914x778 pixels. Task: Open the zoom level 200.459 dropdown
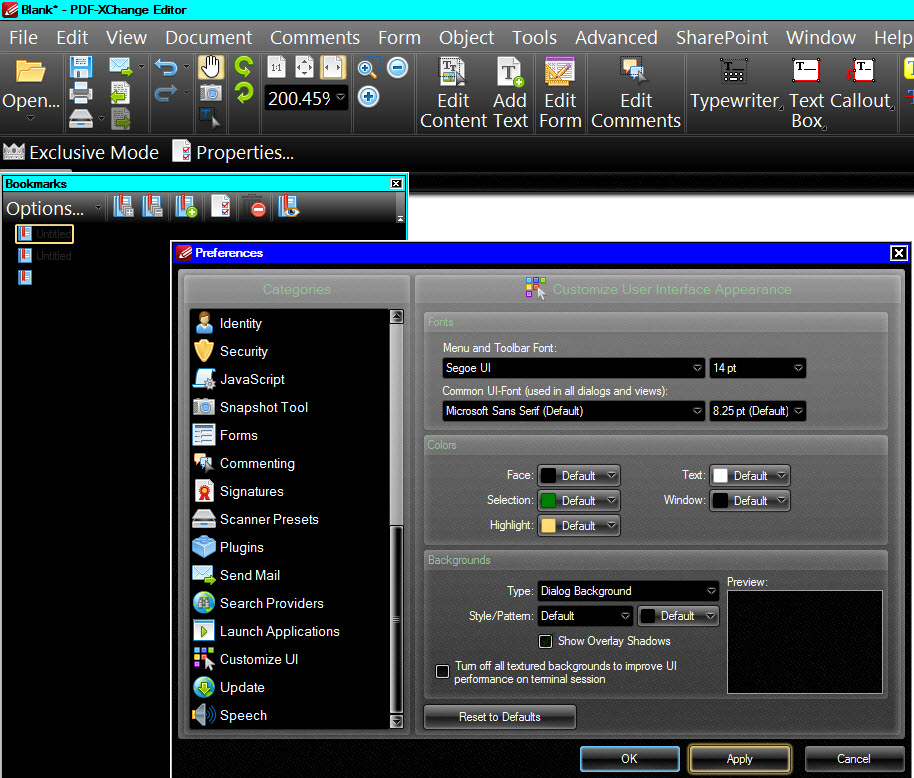click(x=340, y=98)
